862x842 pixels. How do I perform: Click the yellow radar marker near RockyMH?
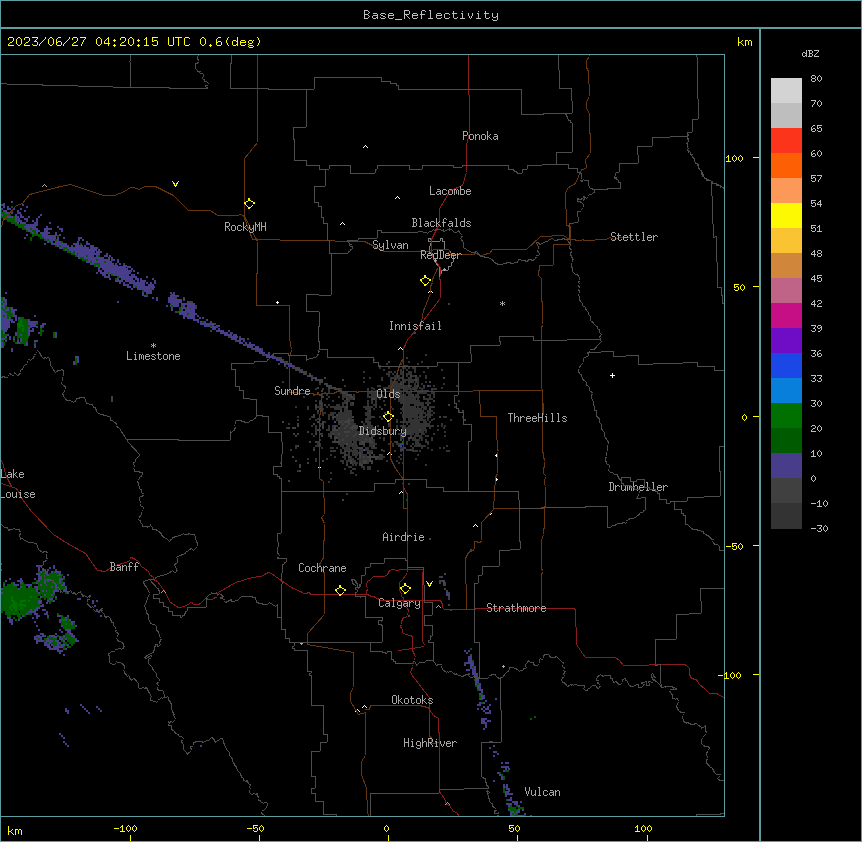[249, 204]
